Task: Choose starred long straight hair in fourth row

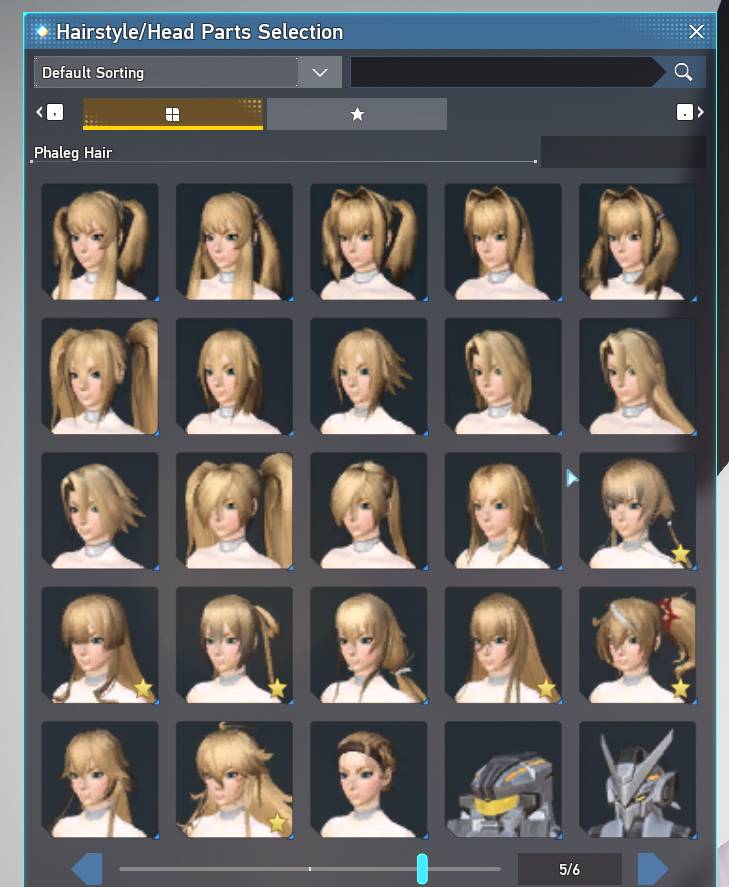Action: click(x=503, y=645)
